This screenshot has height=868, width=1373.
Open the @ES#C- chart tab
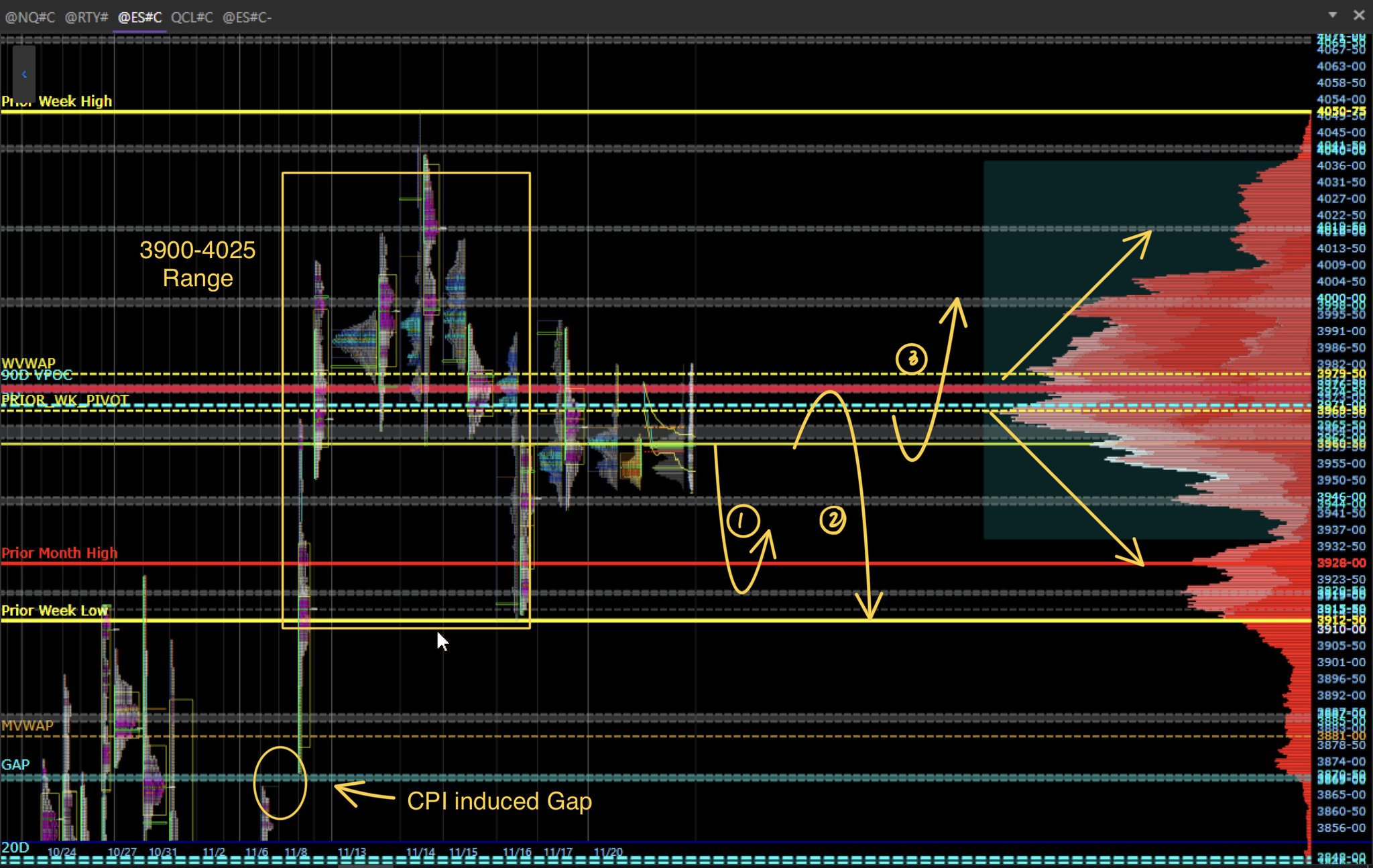point(247,17)
